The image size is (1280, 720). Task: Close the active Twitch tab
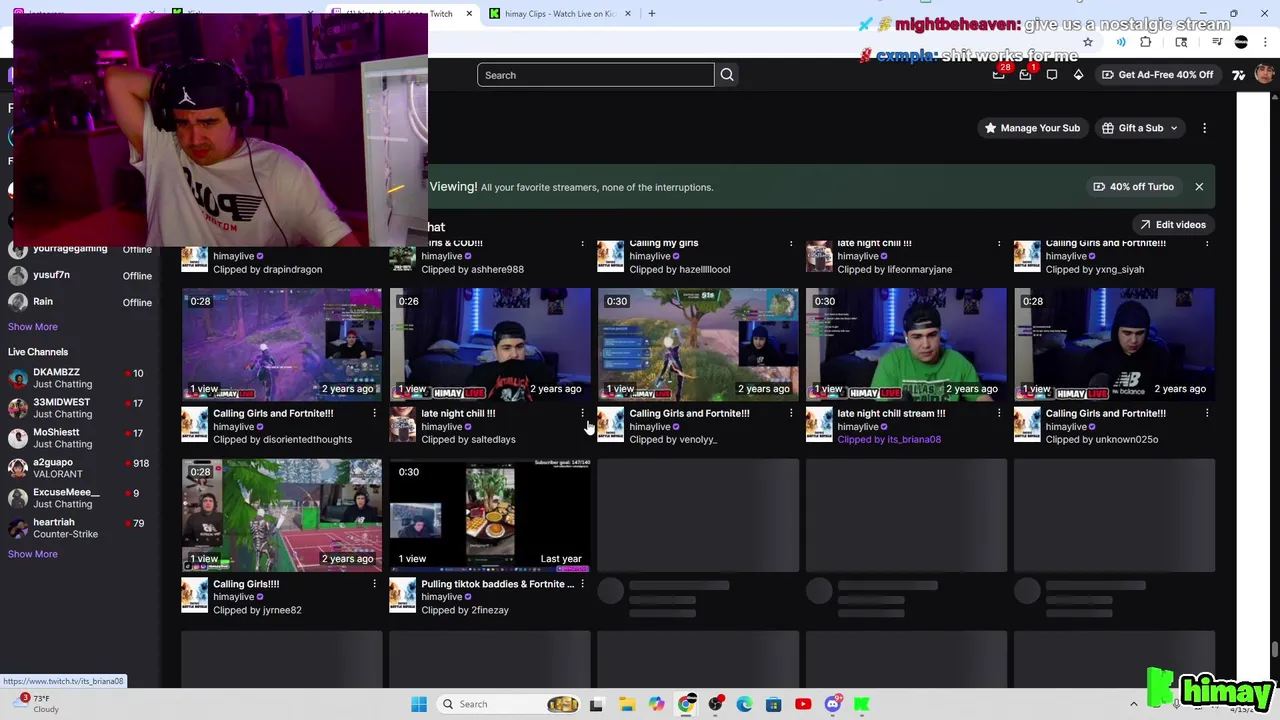point(469,13)
